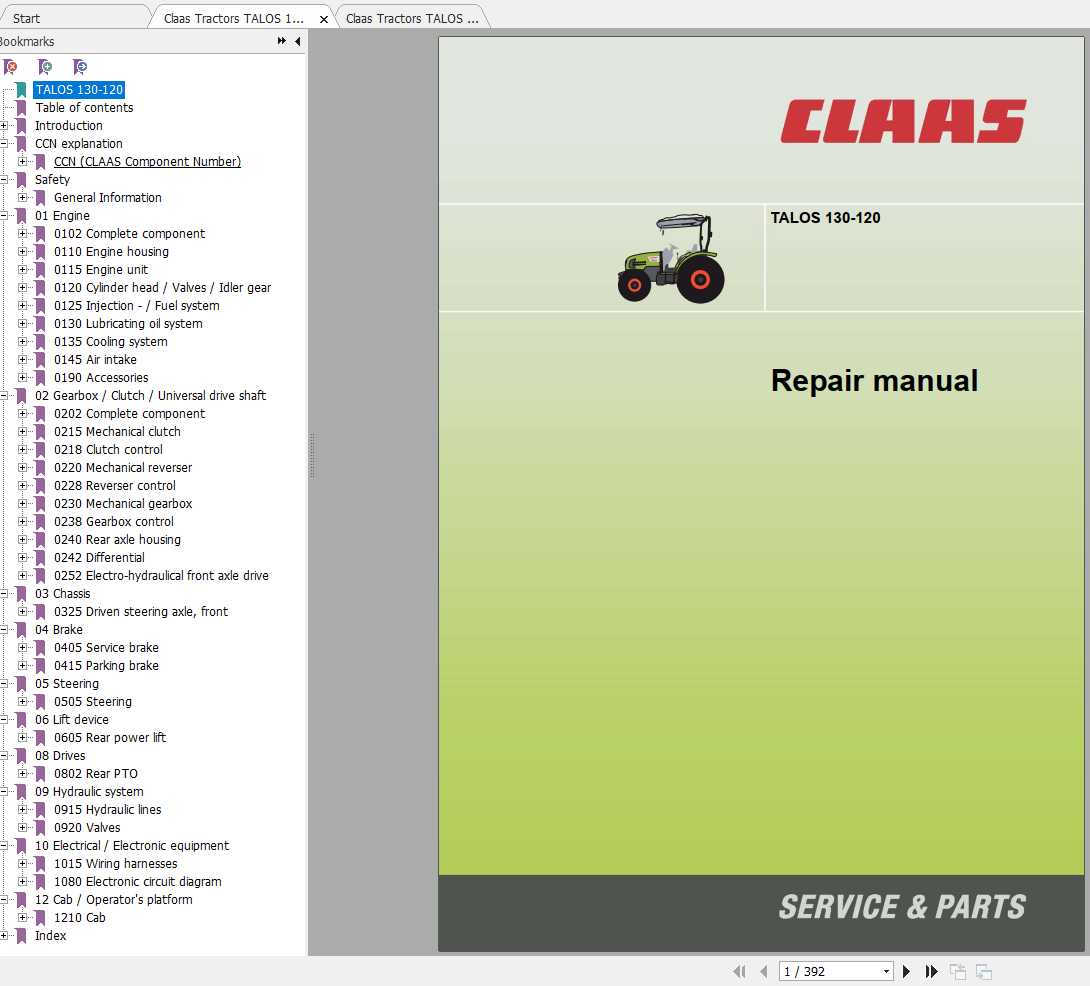The height and width of the screenshot is (986, 1090).
Task: Expand 1080 Electronic circuit diagram node
Action: pyautogui.click(x=23, y=882)
